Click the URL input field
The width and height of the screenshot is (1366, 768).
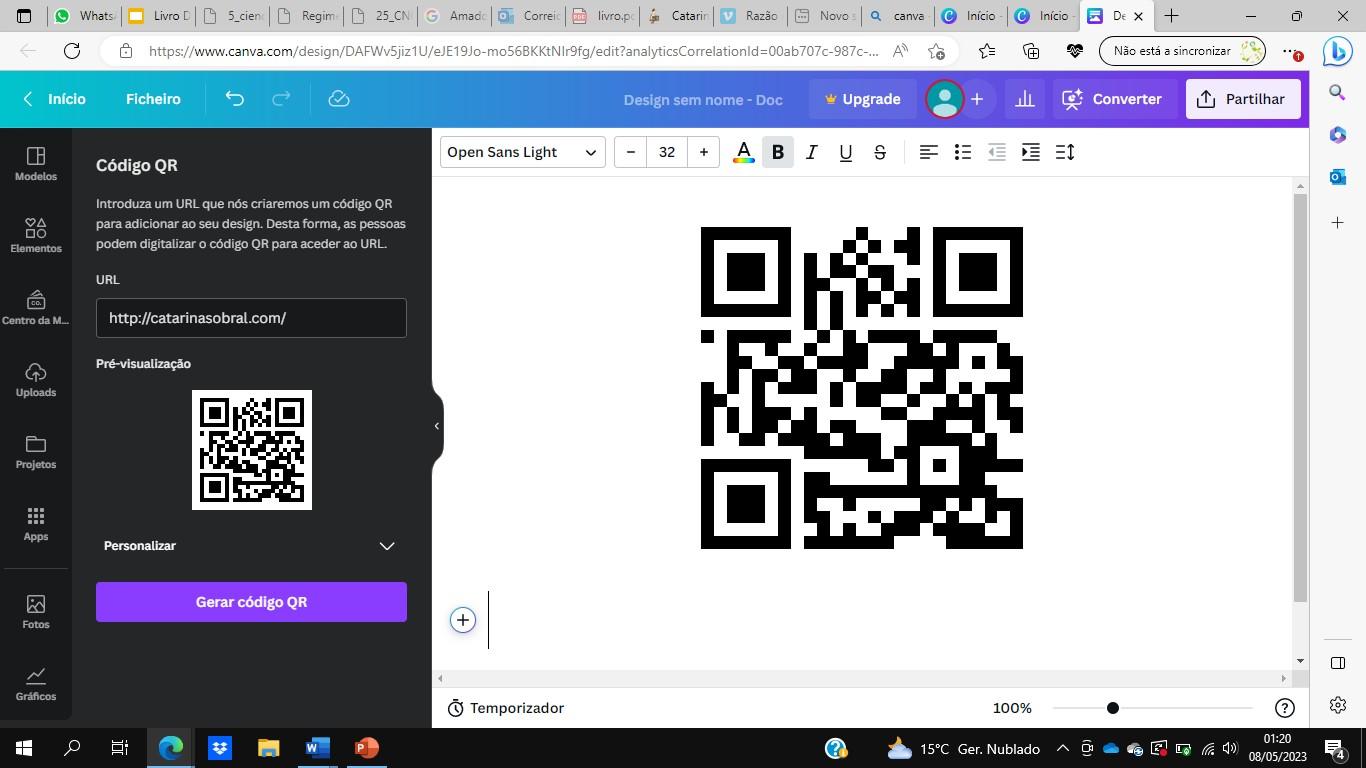coord(251,318)
